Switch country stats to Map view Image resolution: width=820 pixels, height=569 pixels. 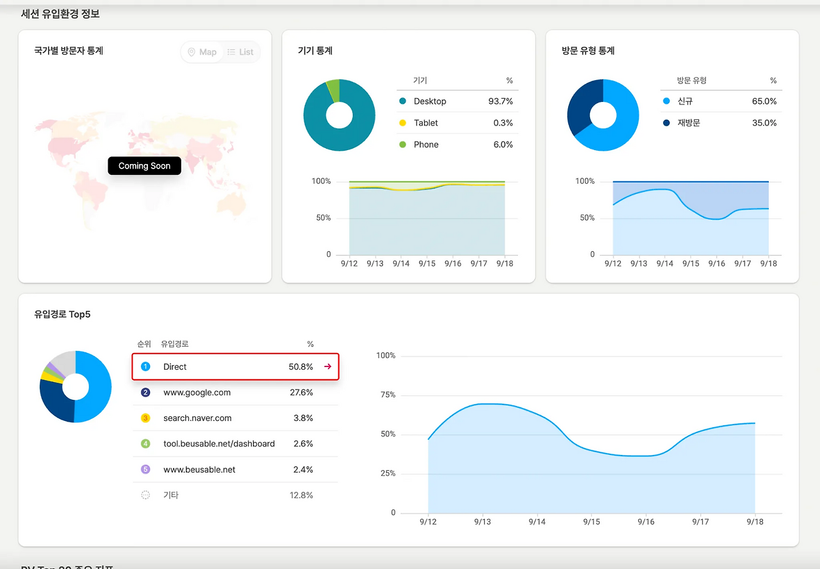click(202, 52)
